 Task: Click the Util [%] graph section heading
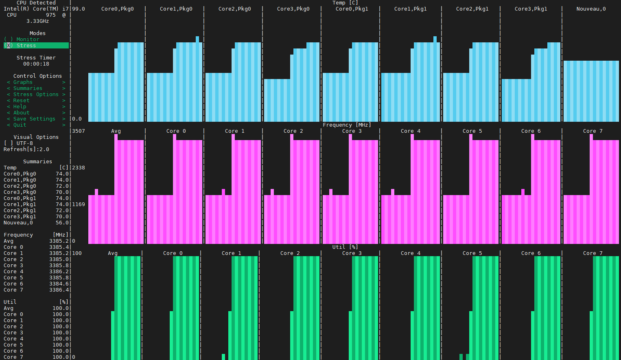point(345,247)
